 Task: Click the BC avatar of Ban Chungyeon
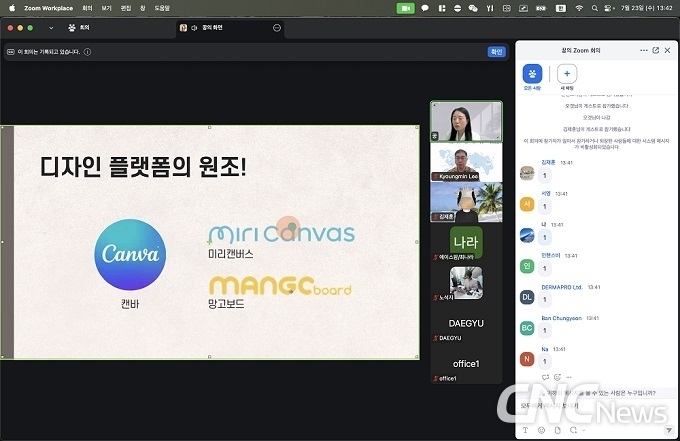pyautogui.click(x=527, y=328)
